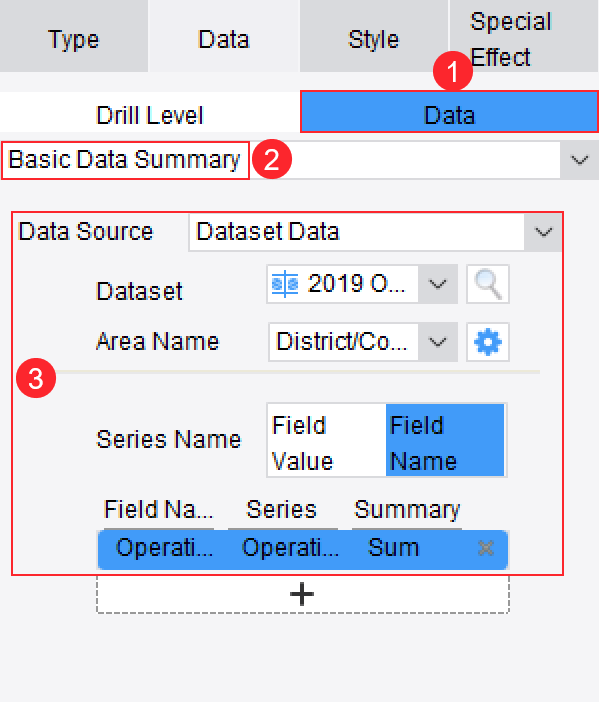The height and width of the screenshot is (702, 599).
Task: Click the Sum summary cell
Action: click(393, 548)
